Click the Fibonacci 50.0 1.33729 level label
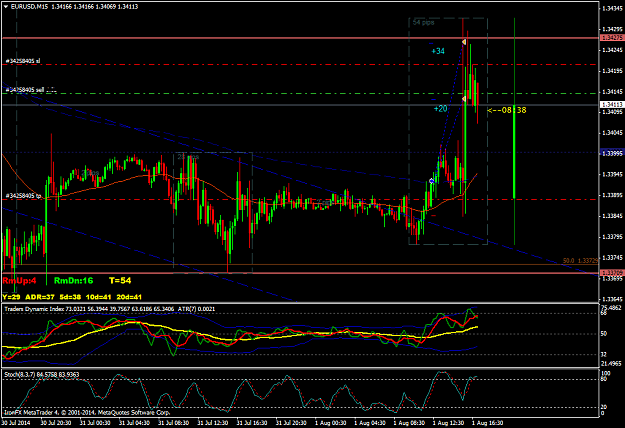625x428 pixels. pos(580,261)
